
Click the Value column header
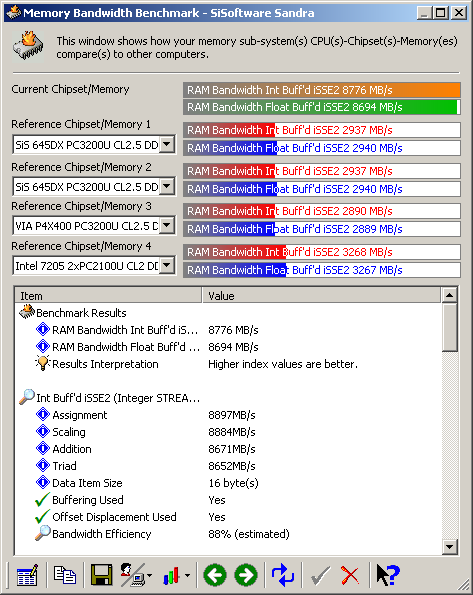click(322, 296)
